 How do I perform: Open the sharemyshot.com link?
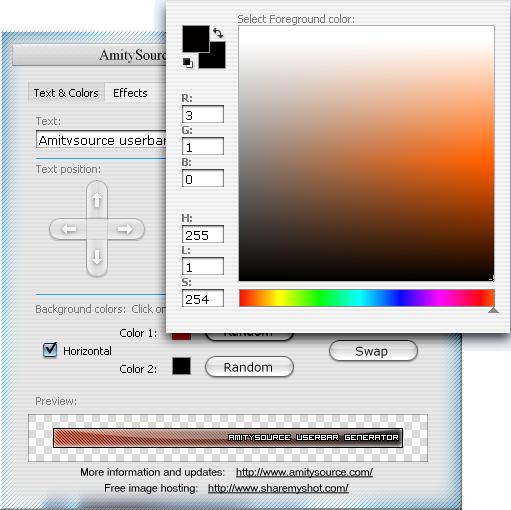pos(278,488)
